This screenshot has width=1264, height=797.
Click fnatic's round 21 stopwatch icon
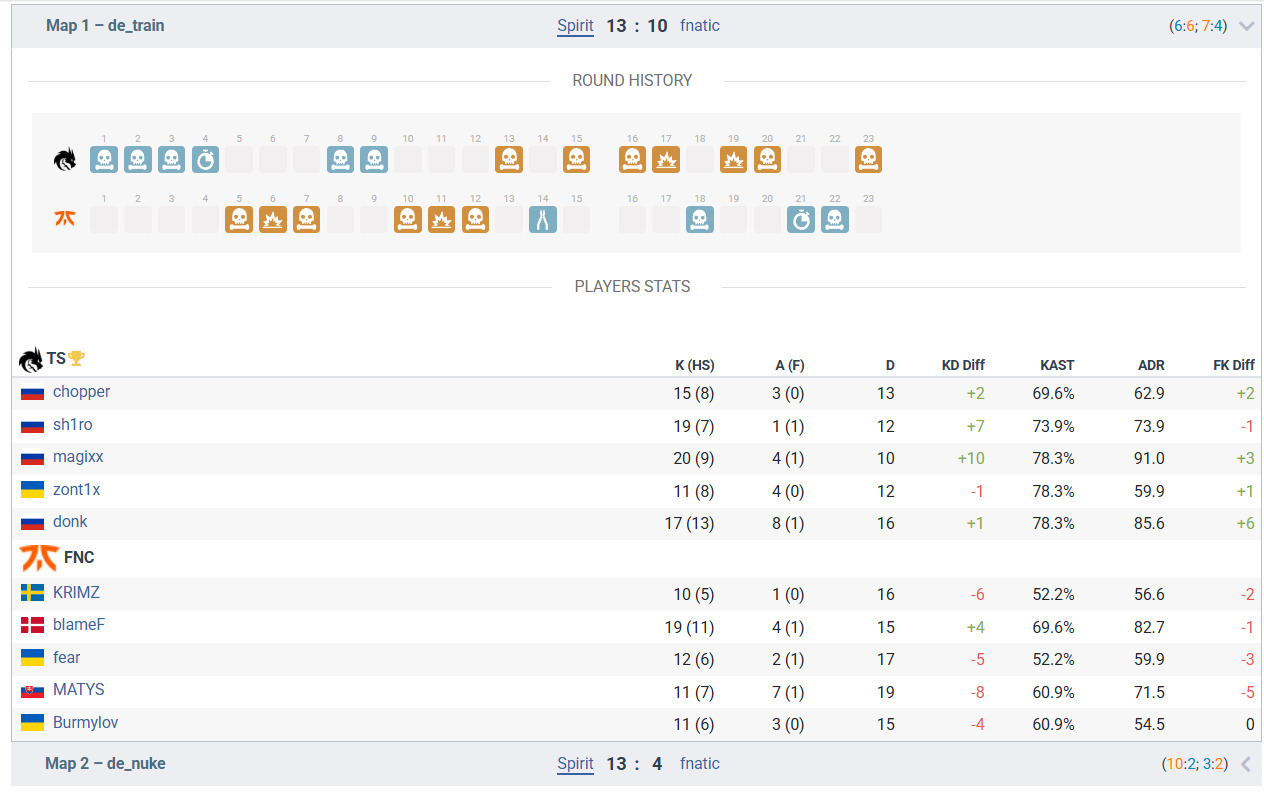[x=801, y=220]
